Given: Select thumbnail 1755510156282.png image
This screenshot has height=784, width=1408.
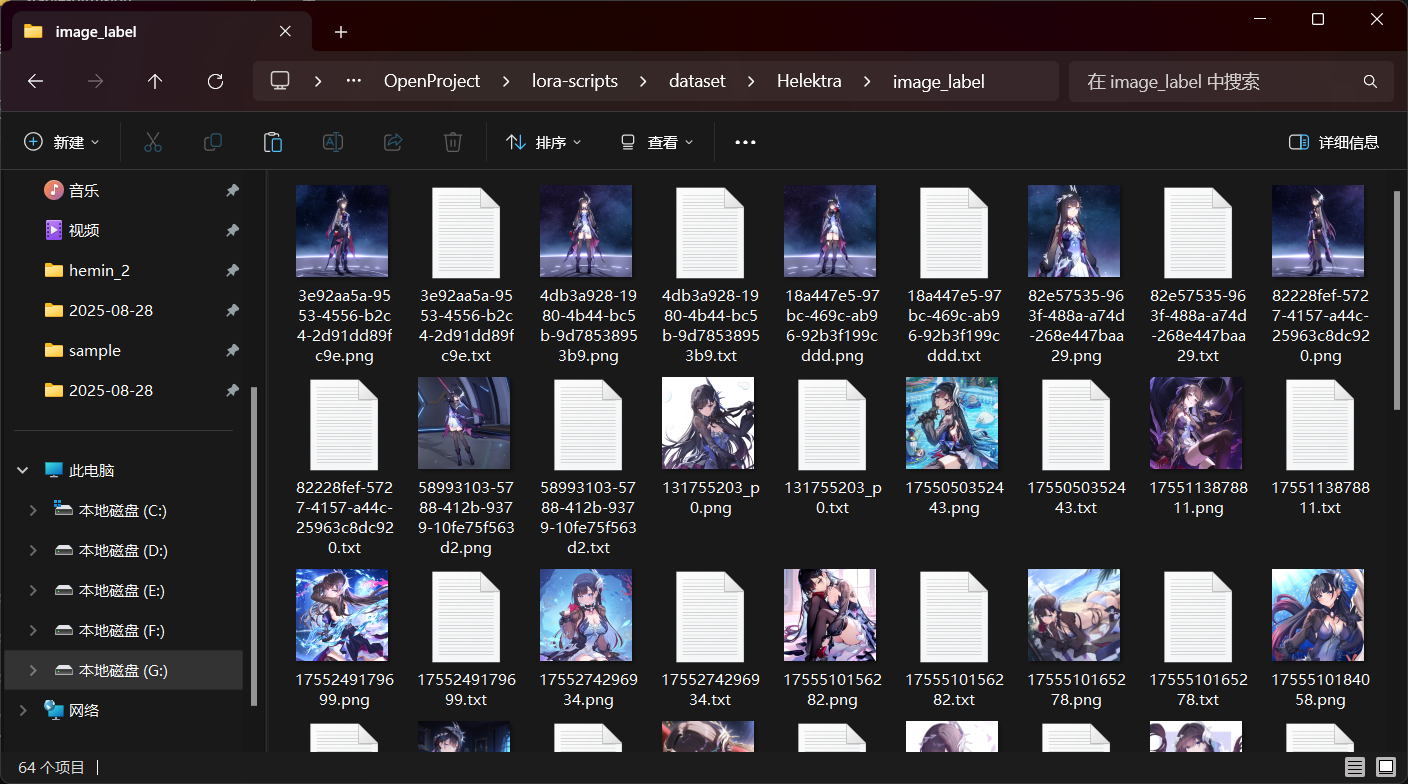Looking at the screenshot, I should pyautogui.click(x=830, y=615).
